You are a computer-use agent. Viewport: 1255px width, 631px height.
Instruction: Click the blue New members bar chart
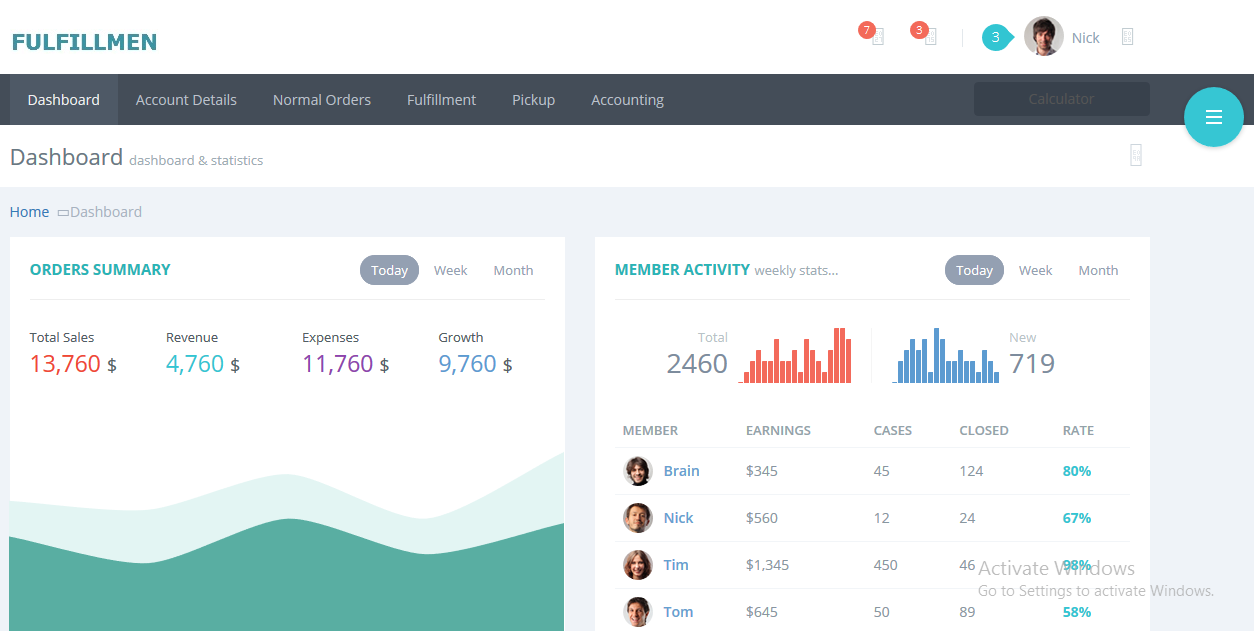coord(945,355)
